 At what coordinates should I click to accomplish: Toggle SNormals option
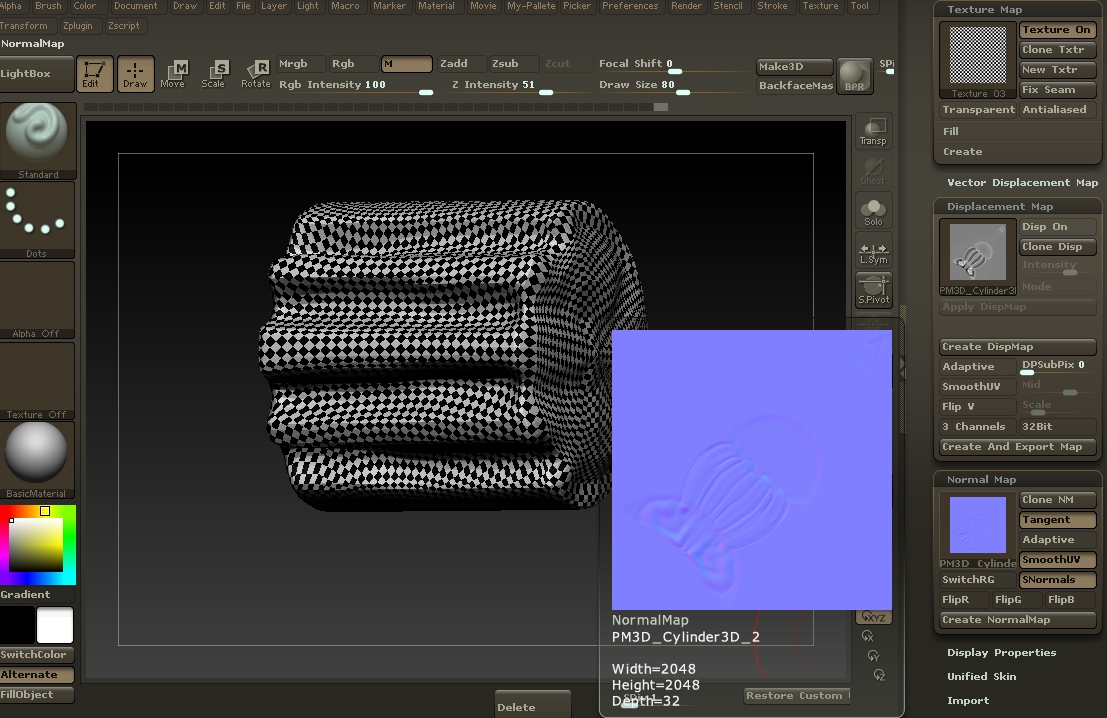coord(1057,580)
